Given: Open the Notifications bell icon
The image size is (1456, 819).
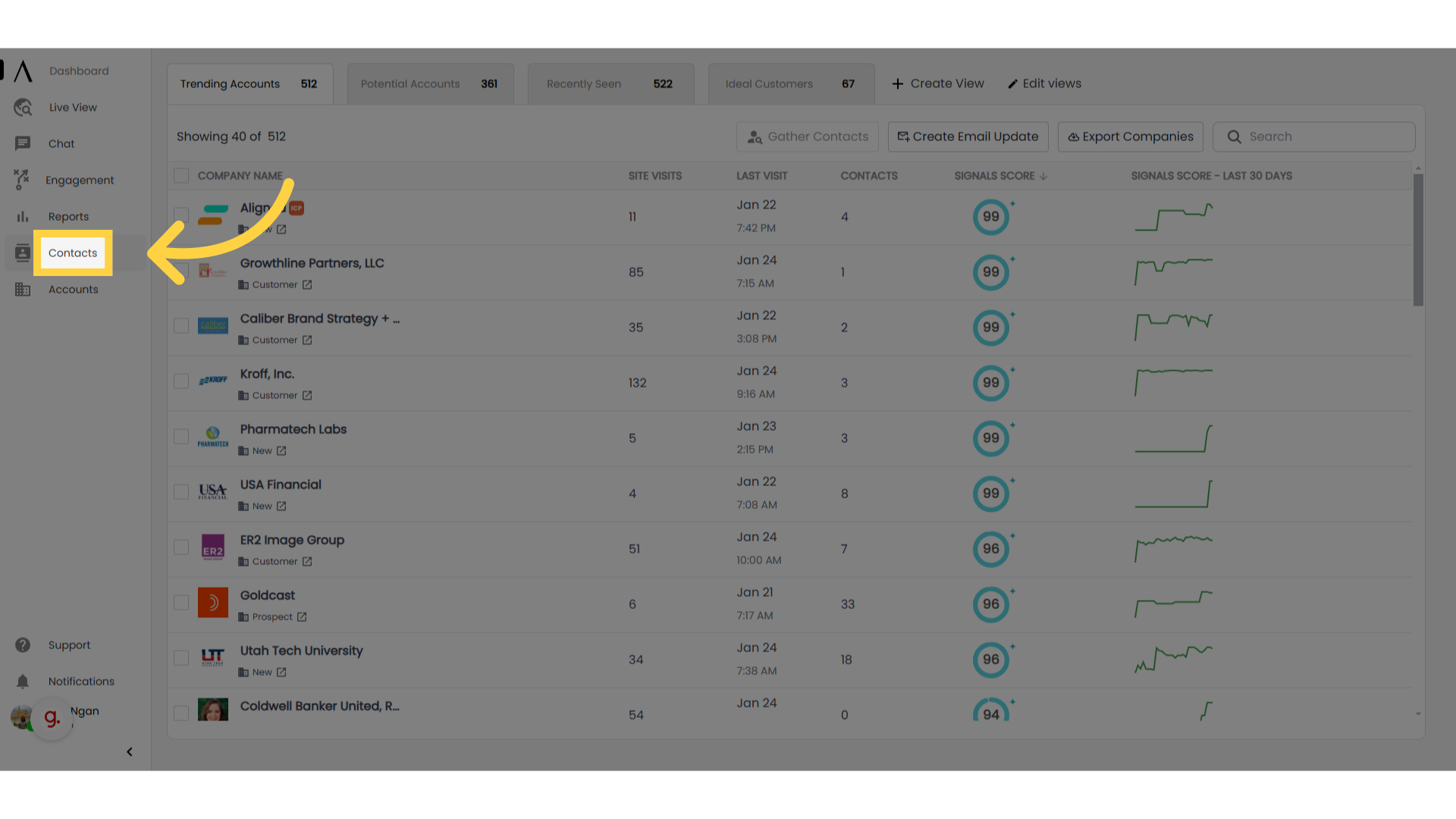Looking at the screenshot, I should (22, 681).
